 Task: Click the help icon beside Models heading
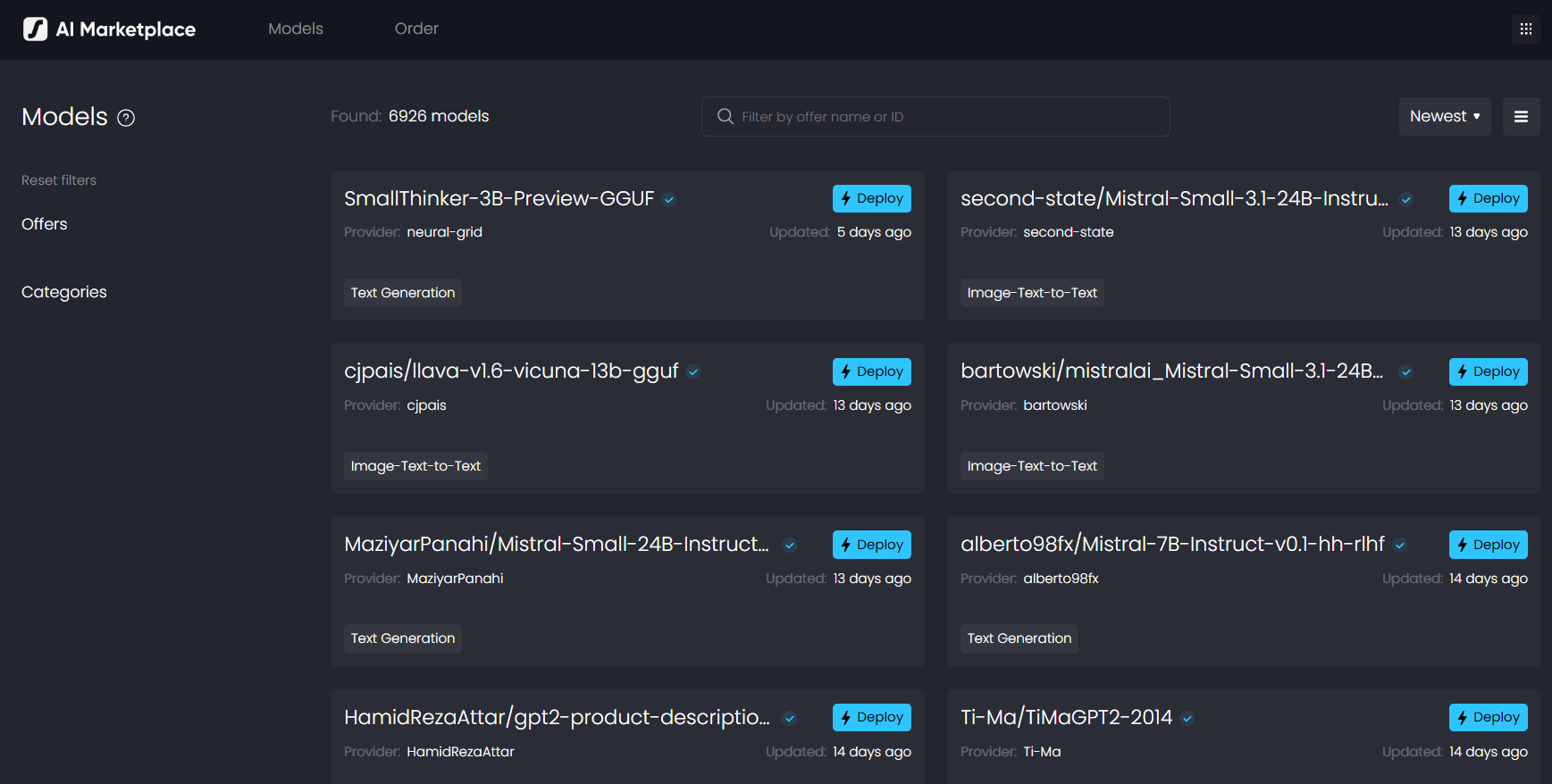(x=126, y=118)
